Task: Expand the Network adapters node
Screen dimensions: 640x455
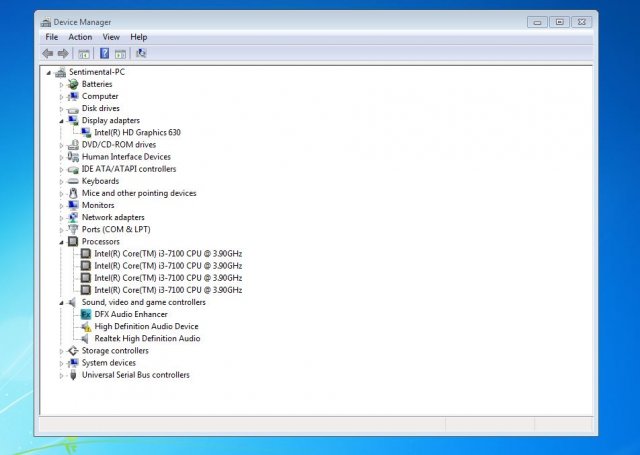Action: [61, 218]
